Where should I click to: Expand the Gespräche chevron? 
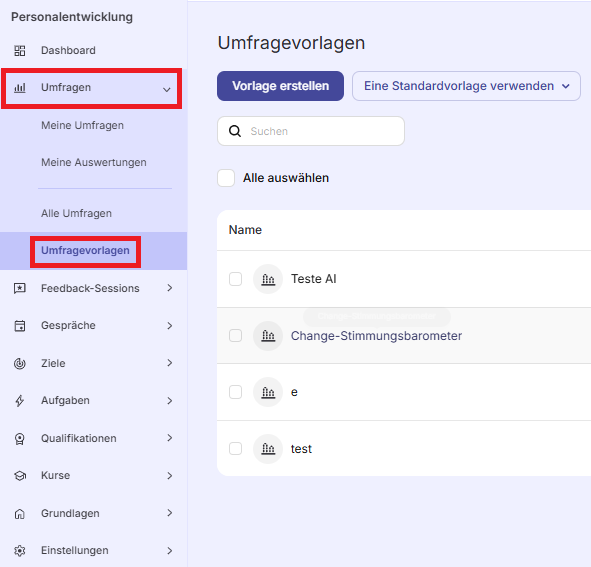170,326
